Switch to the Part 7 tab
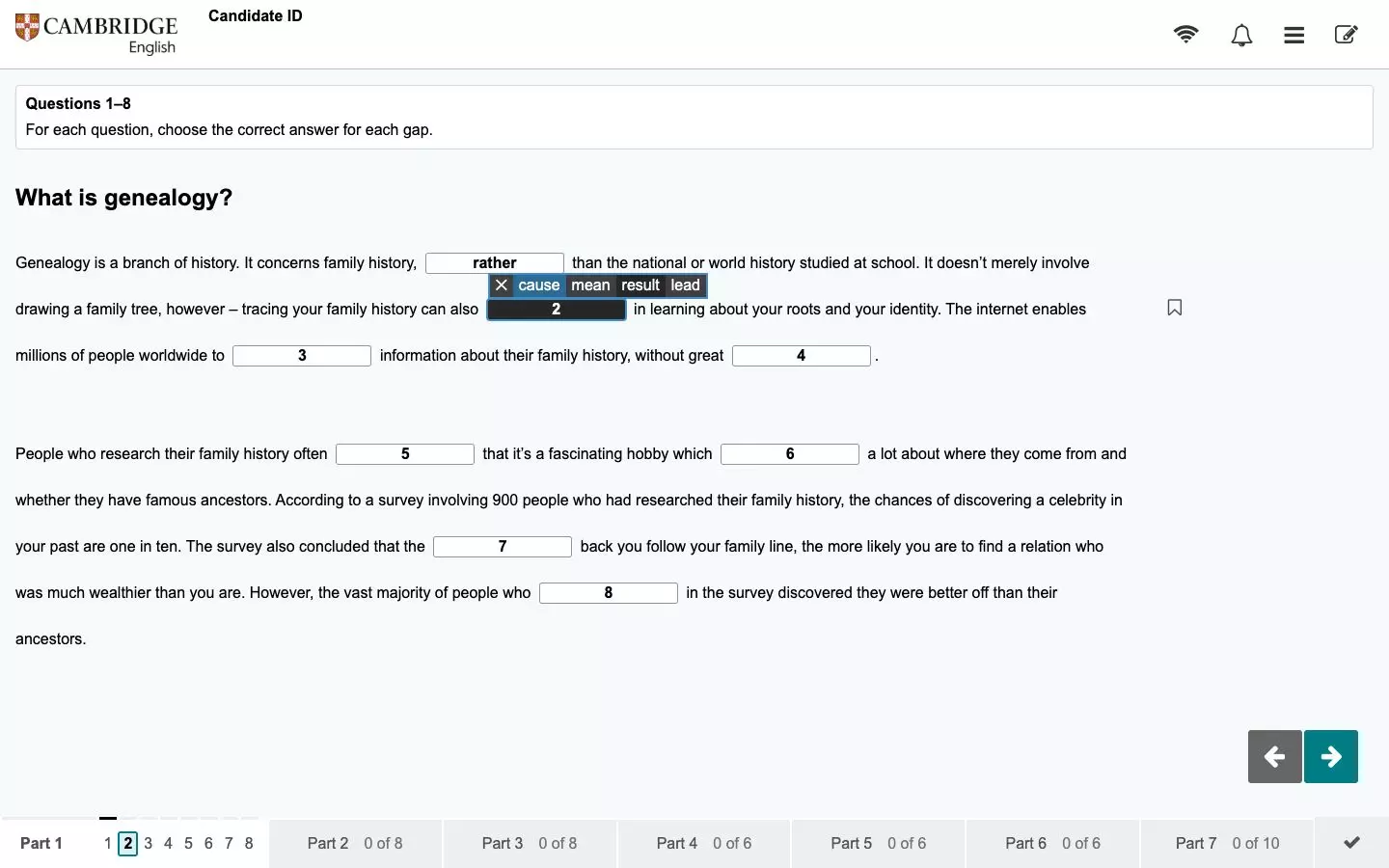 point(1227,843)
